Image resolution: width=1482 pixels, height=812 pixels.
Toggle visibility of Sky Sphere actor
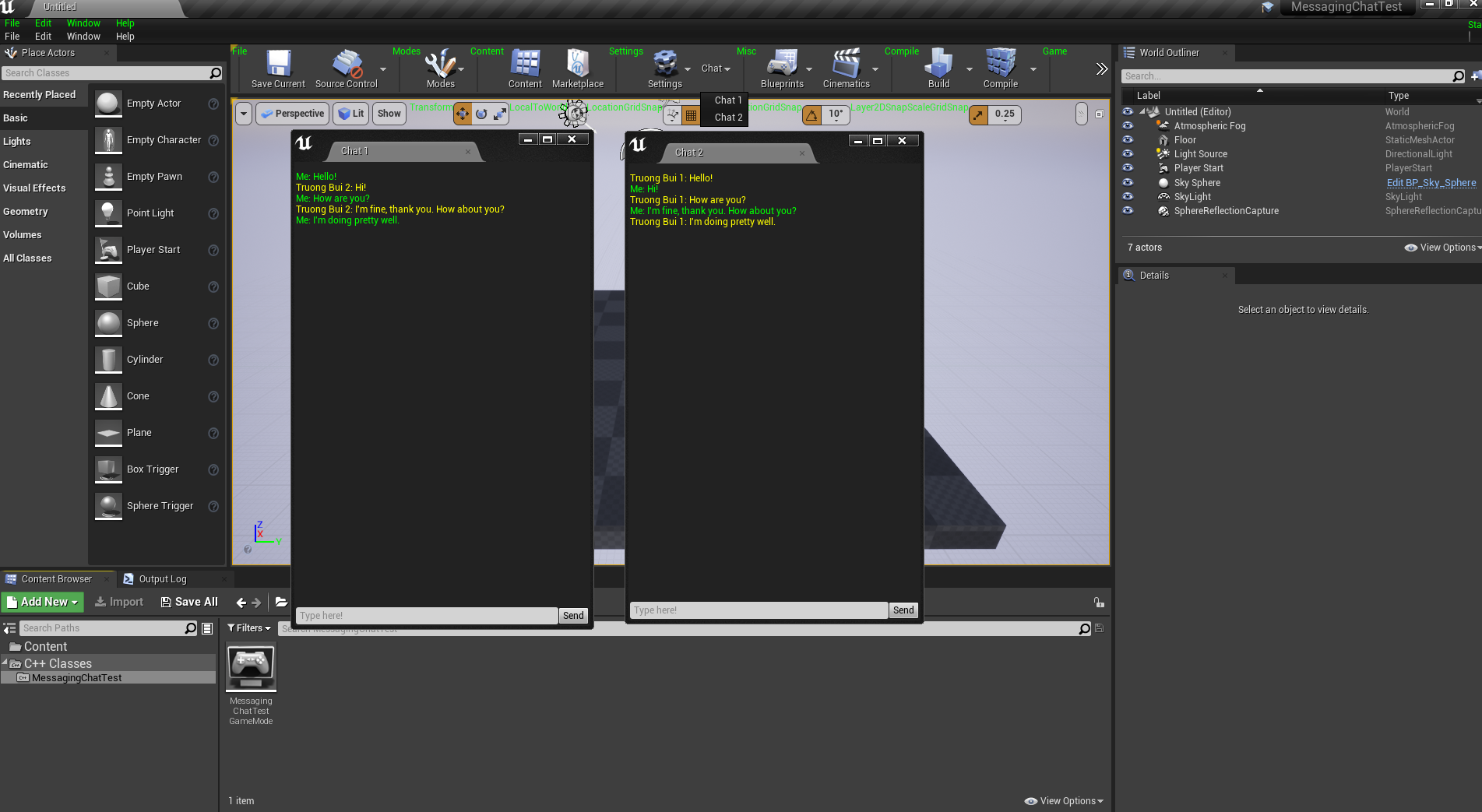point(1128,182)
